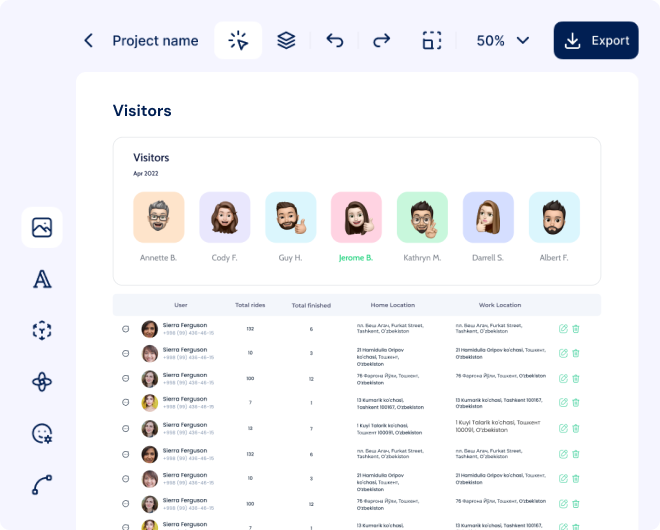
Task: Click the Project name title
Action: coord(155,41)
